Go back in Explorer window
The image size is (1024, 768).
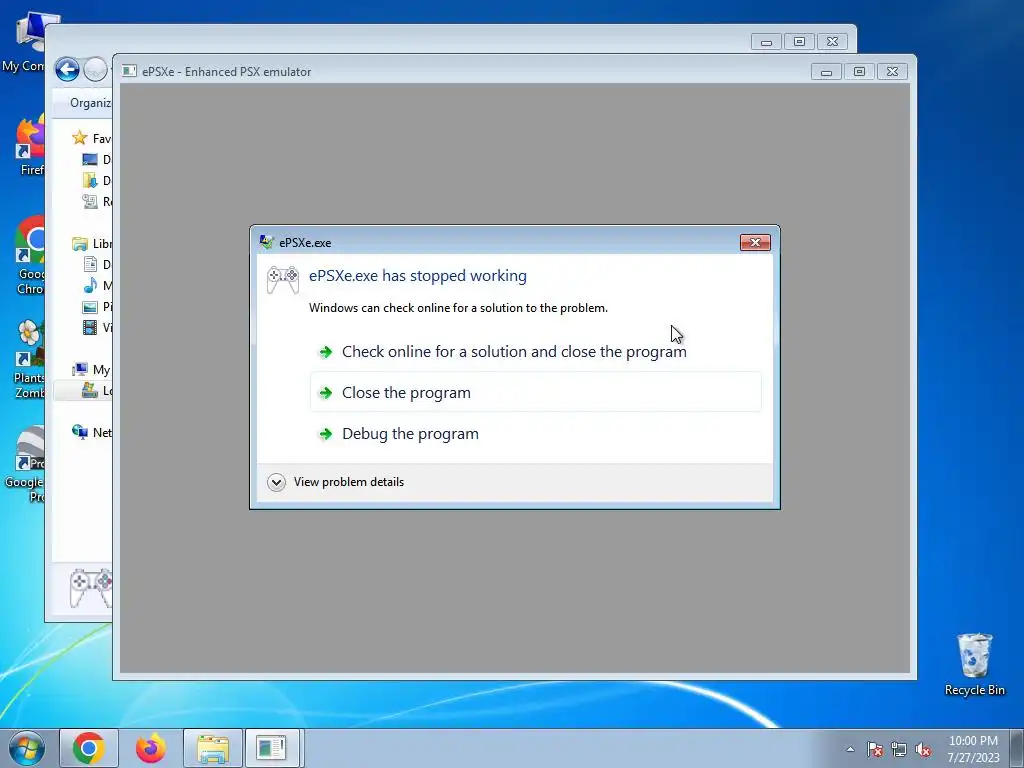(x=67, y=69)
